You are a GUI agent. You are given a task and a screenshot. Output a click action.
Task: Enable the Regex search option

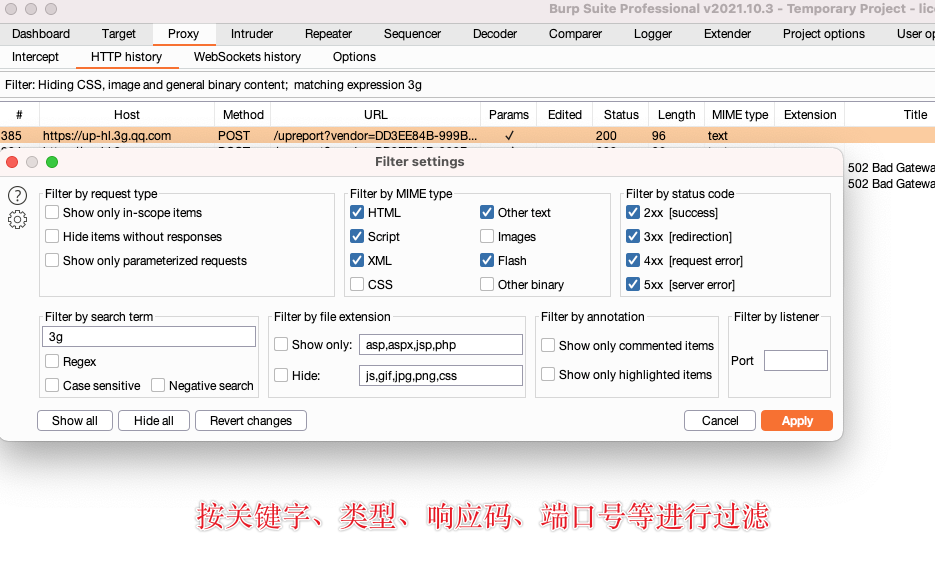click(52, 361)
